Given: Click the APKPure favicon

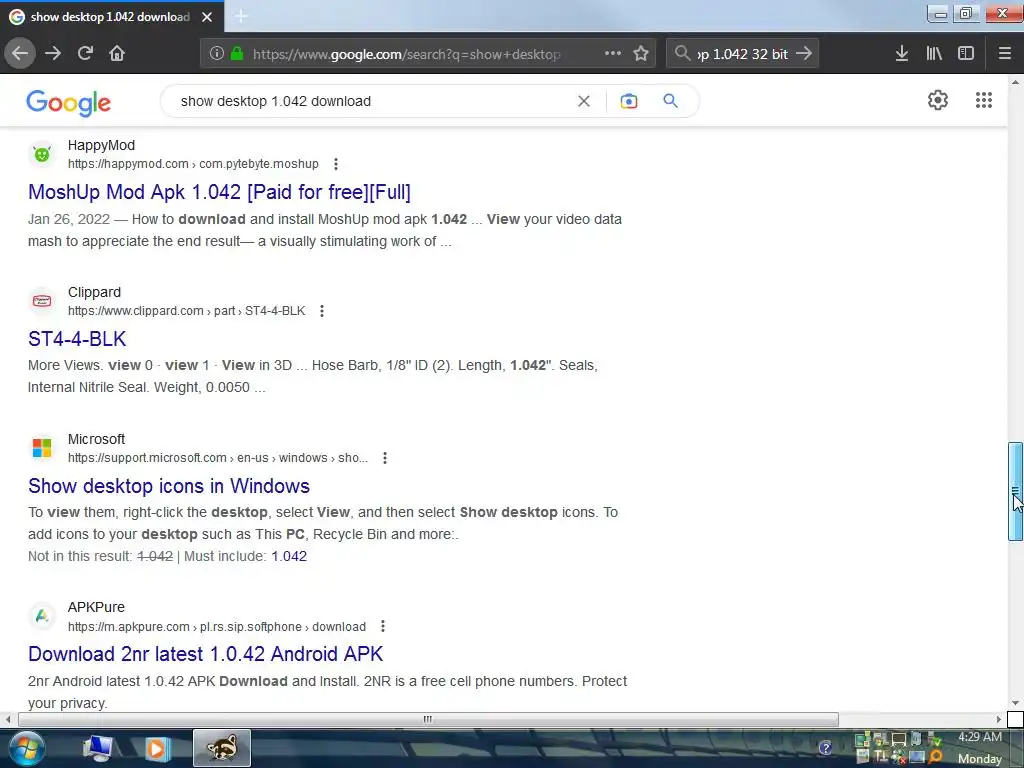Looking at the screenshot, I should (x=42, y=616).
